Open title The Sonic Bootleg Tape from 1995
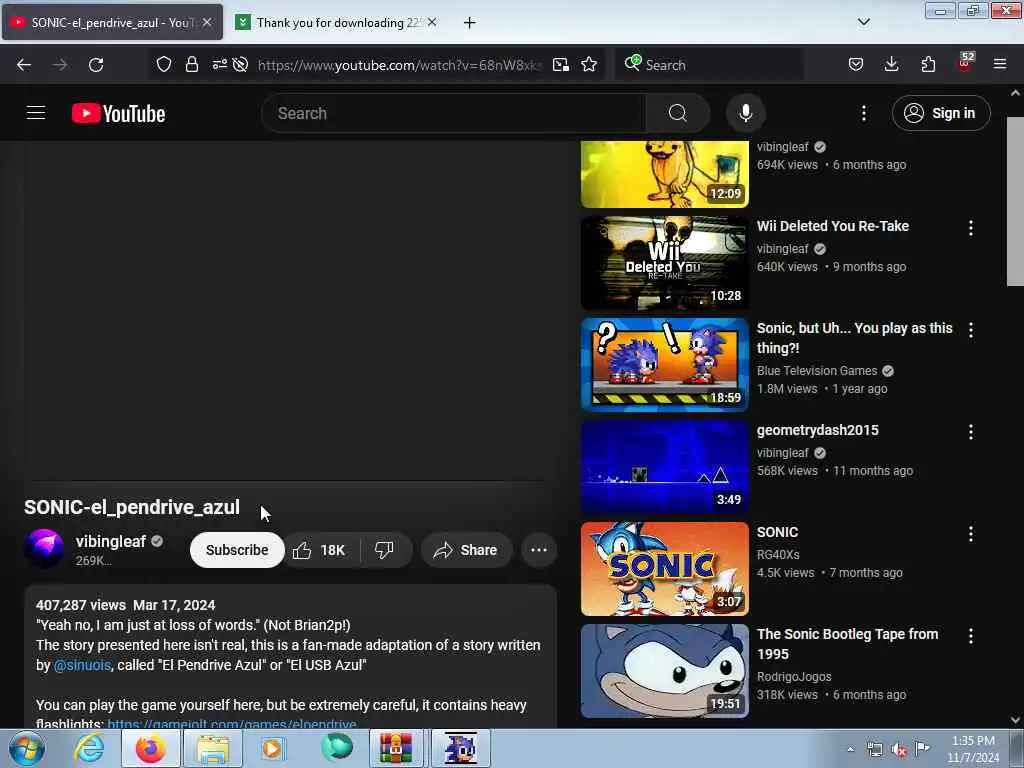 click(x=847, y=644)
